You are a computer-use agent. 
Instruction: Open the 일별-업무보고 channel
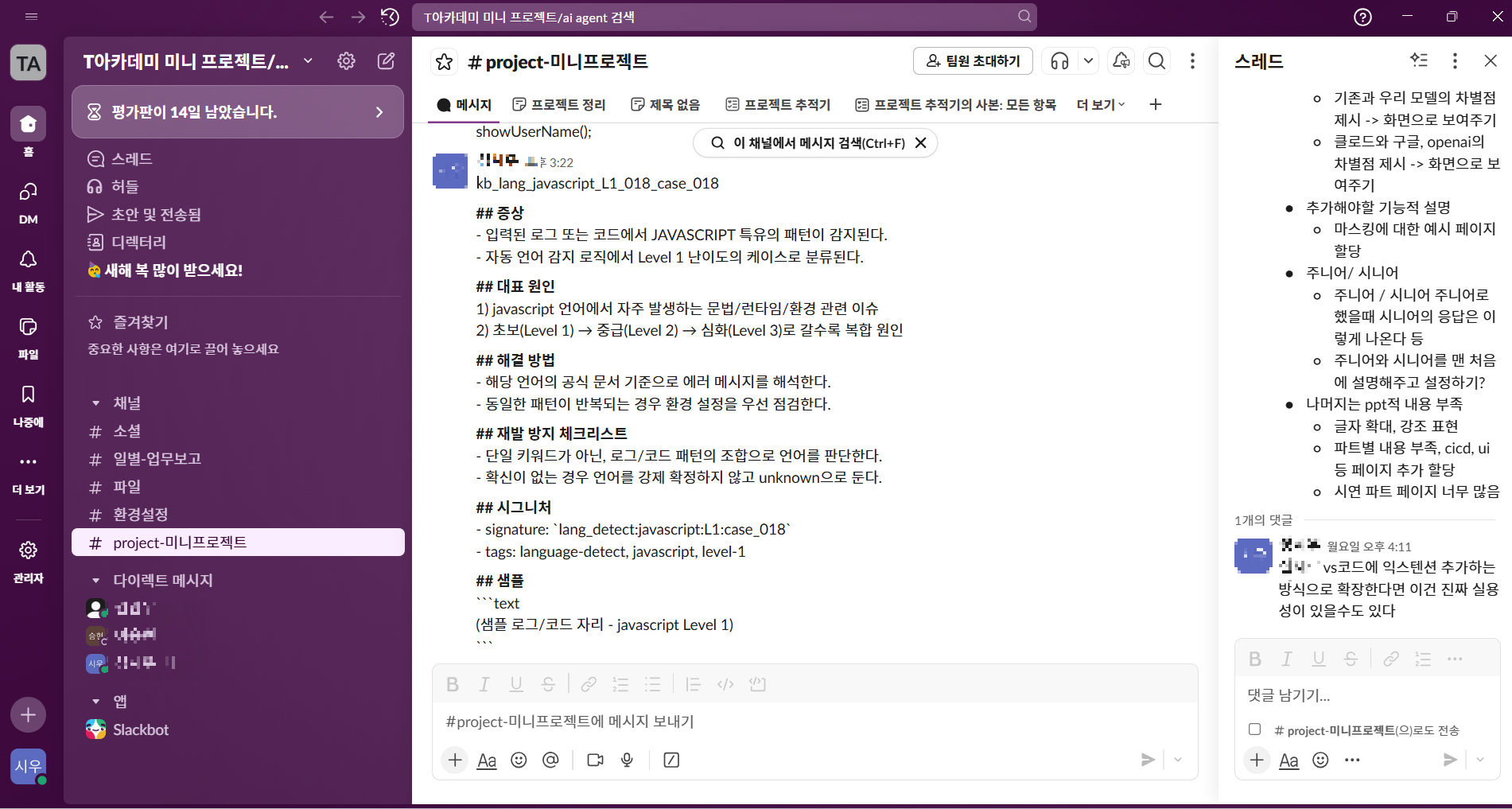(x=237, y=459)
